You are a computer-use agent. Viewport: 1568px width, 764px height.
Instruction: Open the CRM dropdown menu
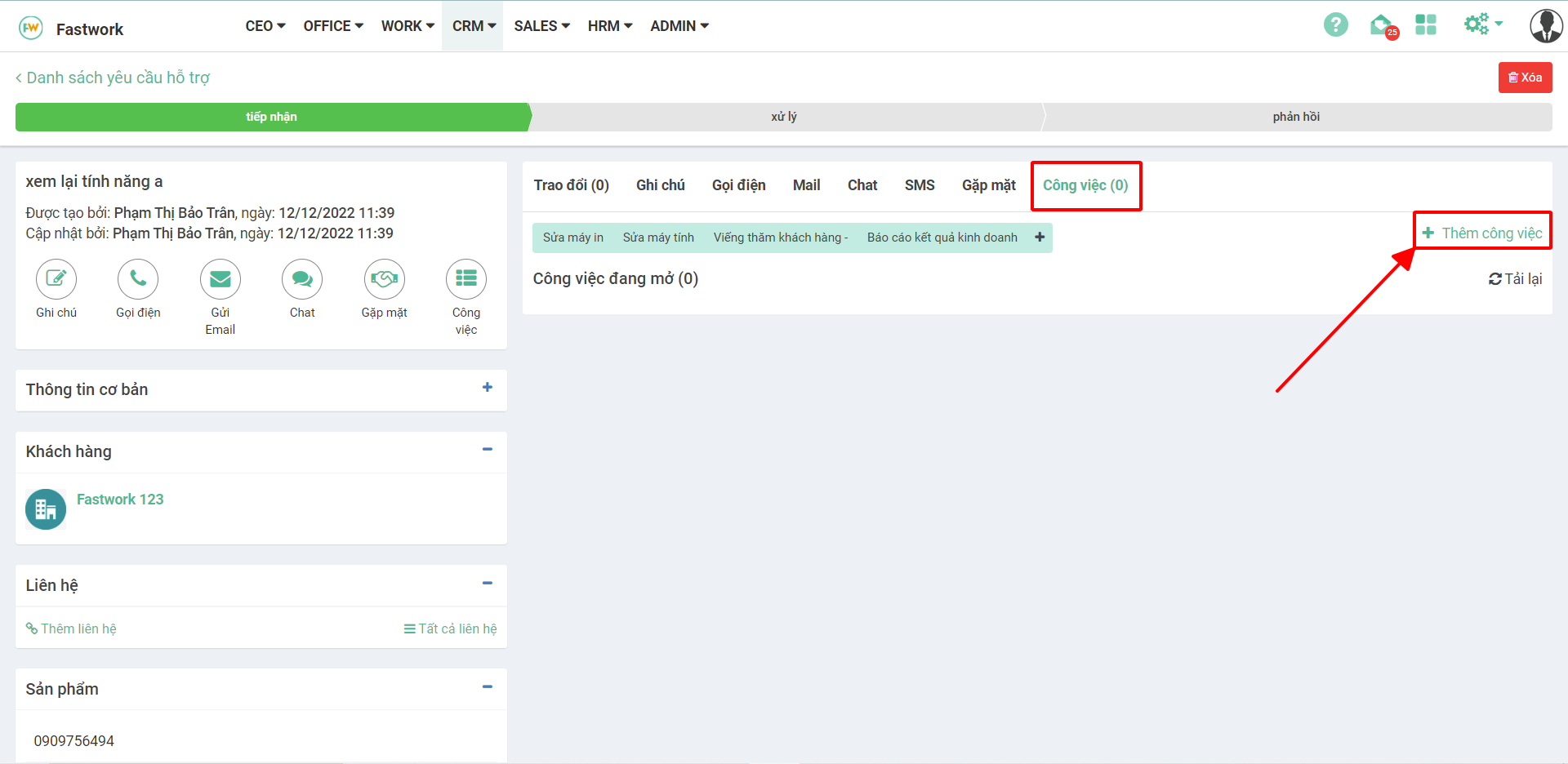(474, 26)
